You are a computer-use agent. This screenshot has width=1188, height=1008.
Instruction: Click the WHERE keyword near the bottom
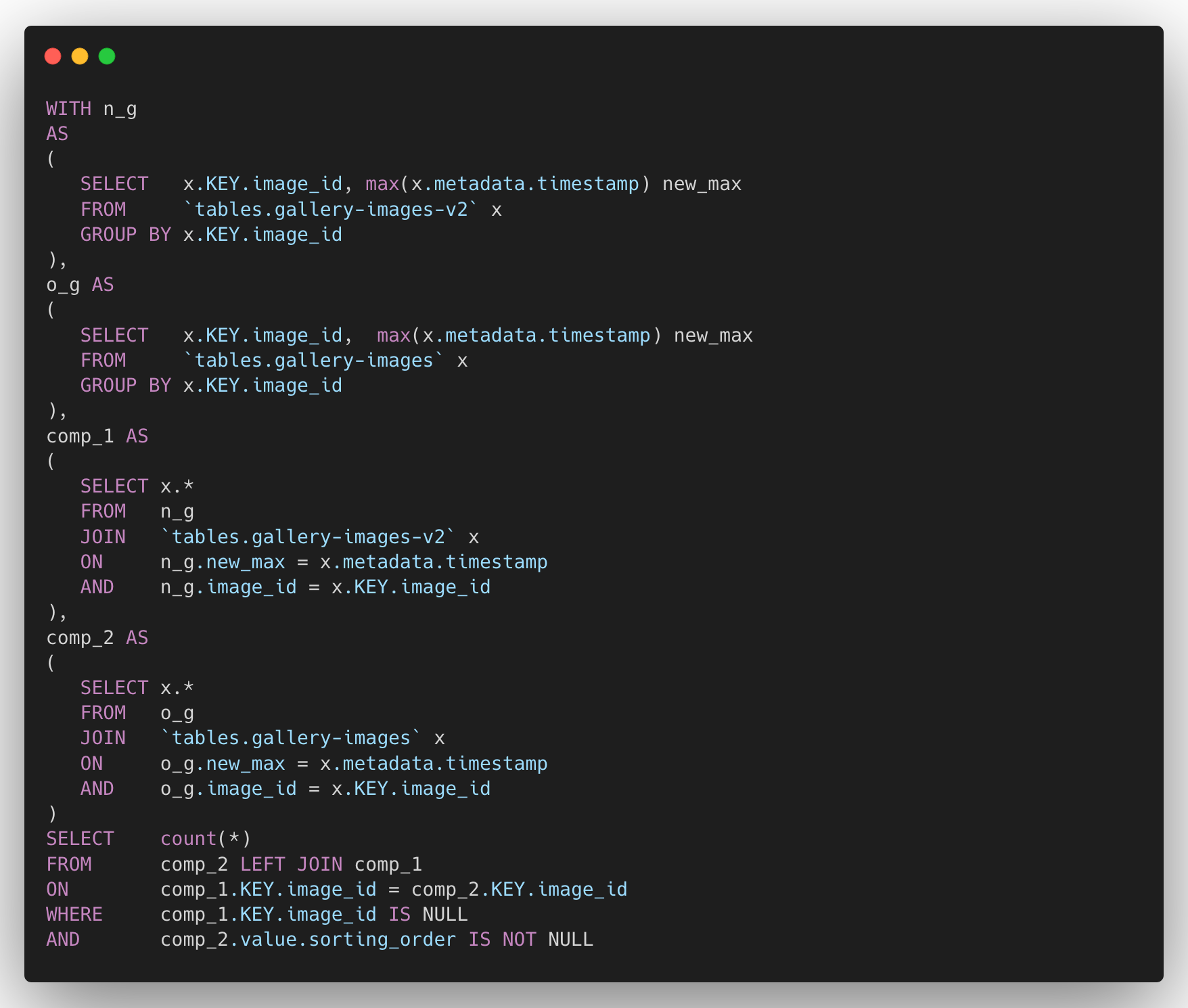[x=74, y=914]
